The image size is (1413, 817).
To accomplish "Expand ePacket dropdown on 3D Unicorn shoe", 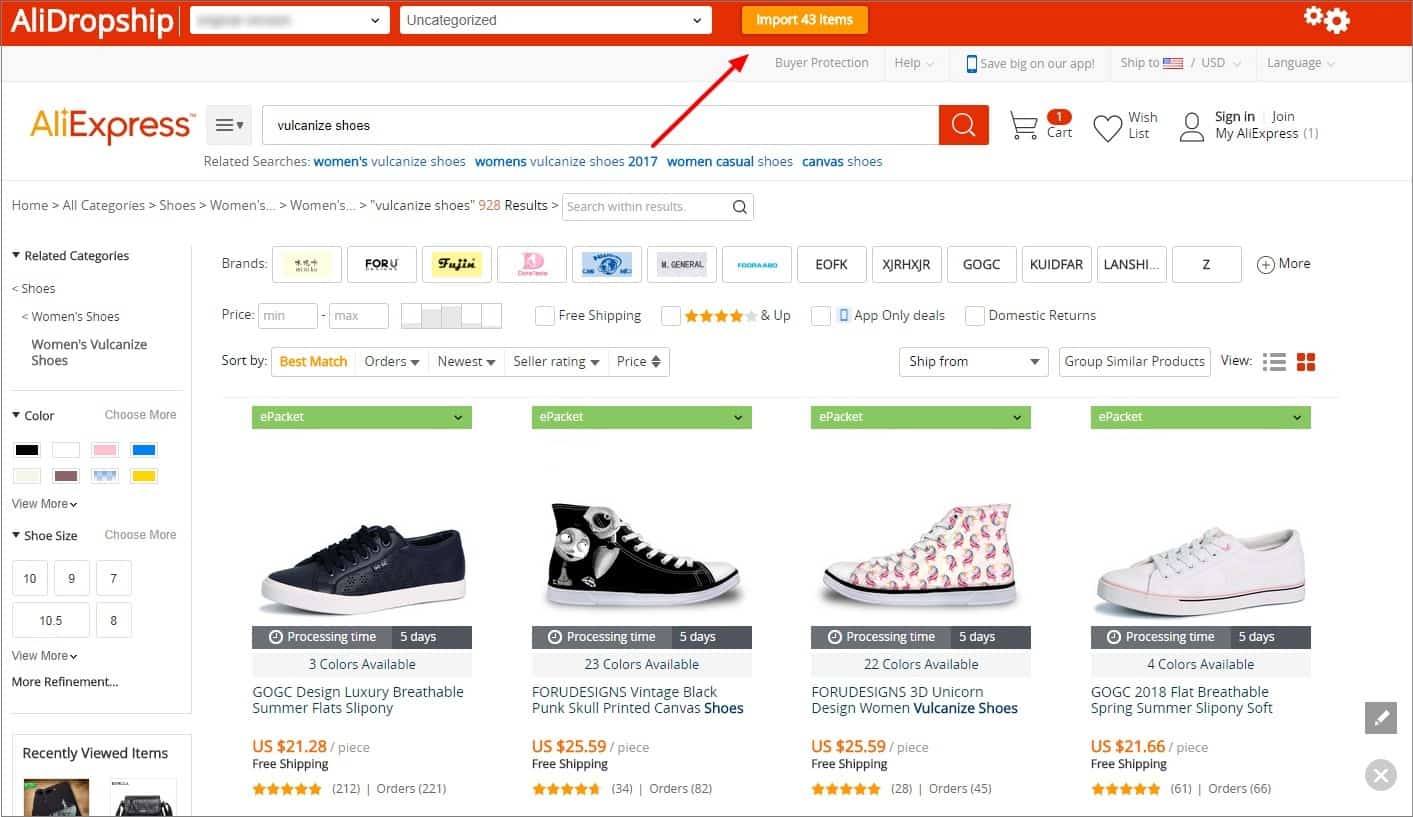I will [x=921, y=417].
